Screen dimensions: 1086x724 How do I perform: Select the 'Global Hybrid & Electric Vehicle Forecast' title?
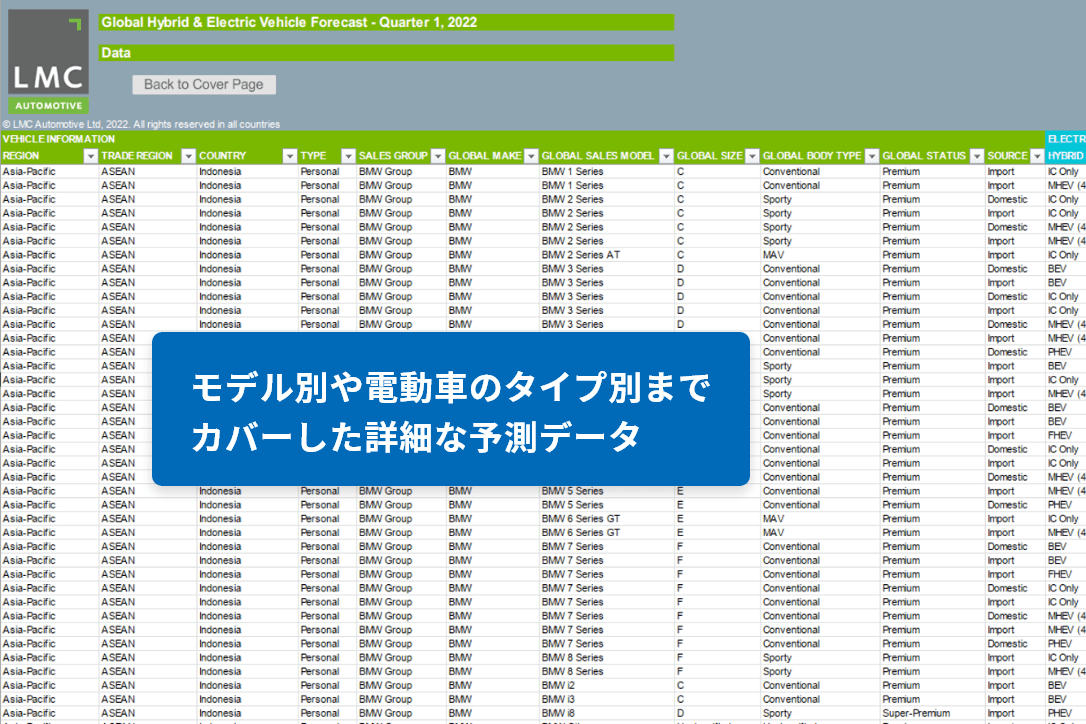[x=290, y=22]
